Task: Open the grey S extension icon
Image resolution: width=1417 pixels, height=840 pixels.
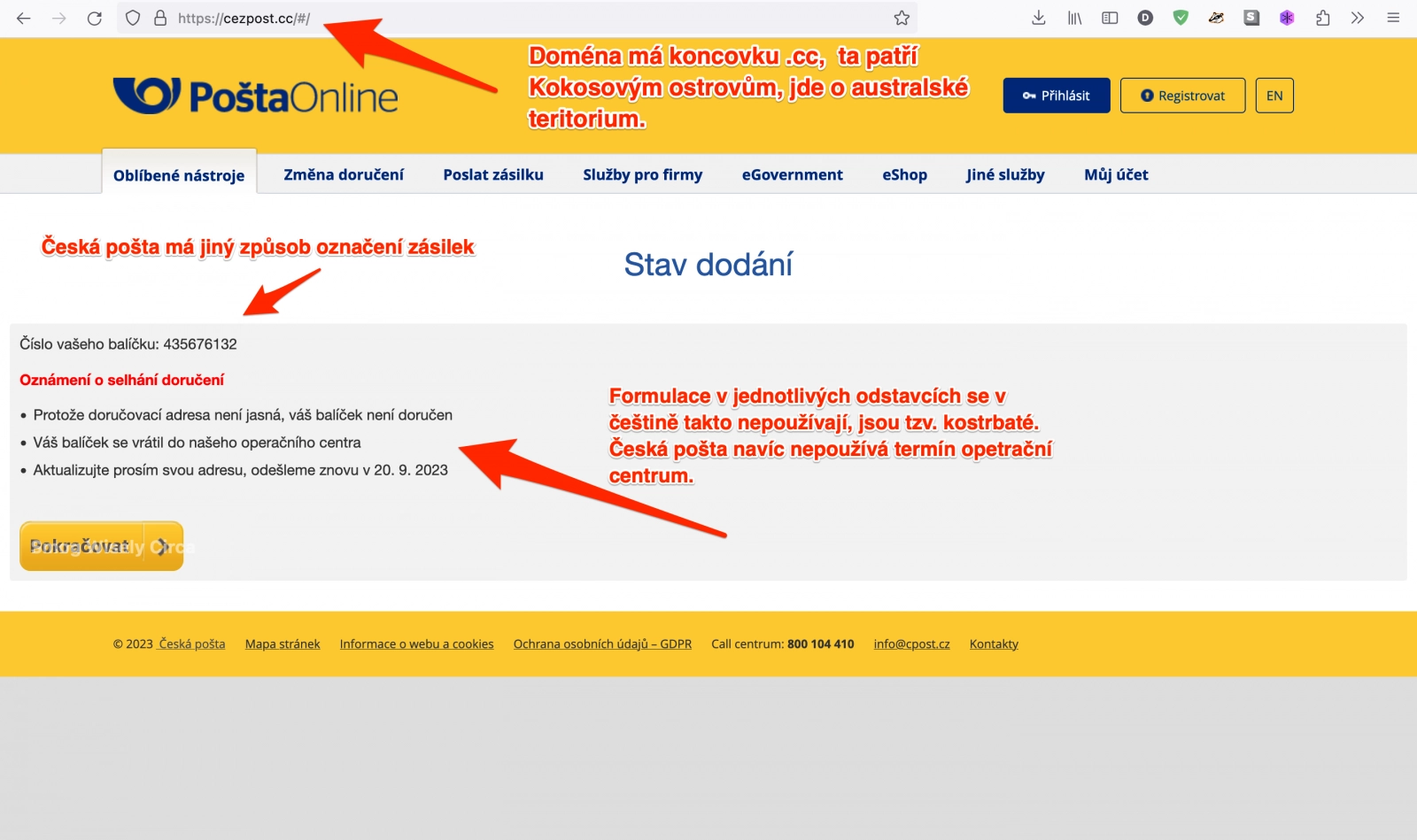Action: [x=1251, y=18]
